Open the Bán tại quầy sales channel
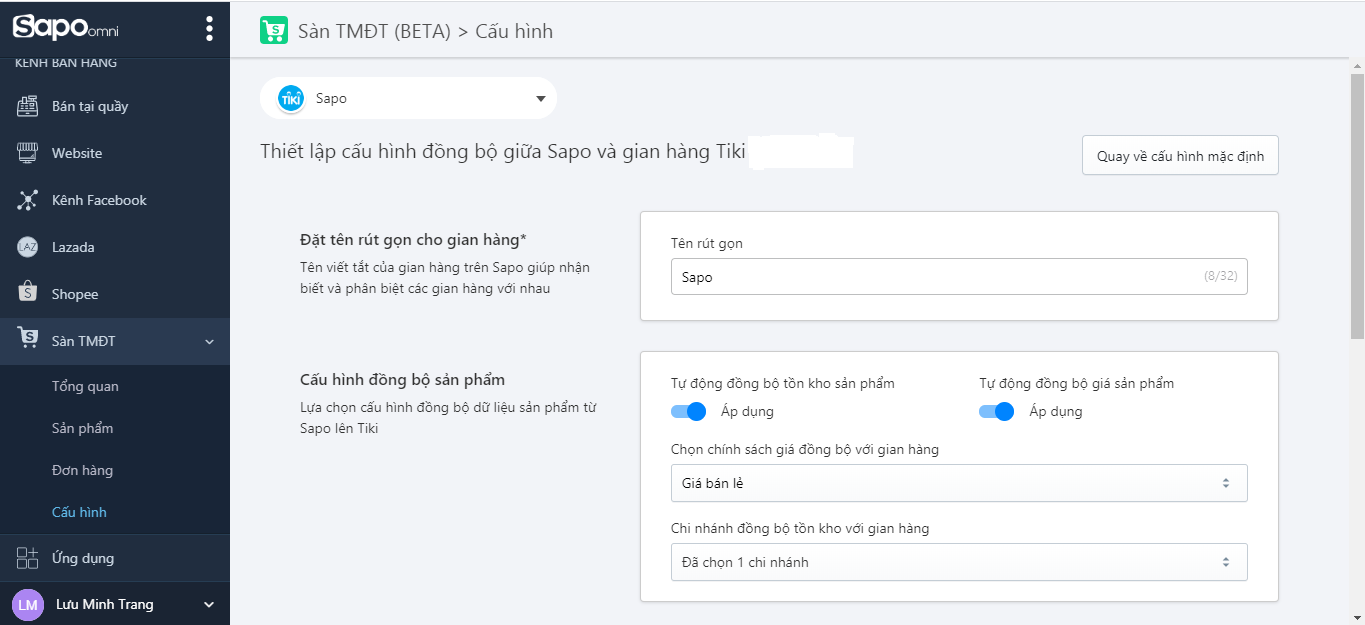The width and height of the screenshot is (1365, 625). (x=80, y=105)
